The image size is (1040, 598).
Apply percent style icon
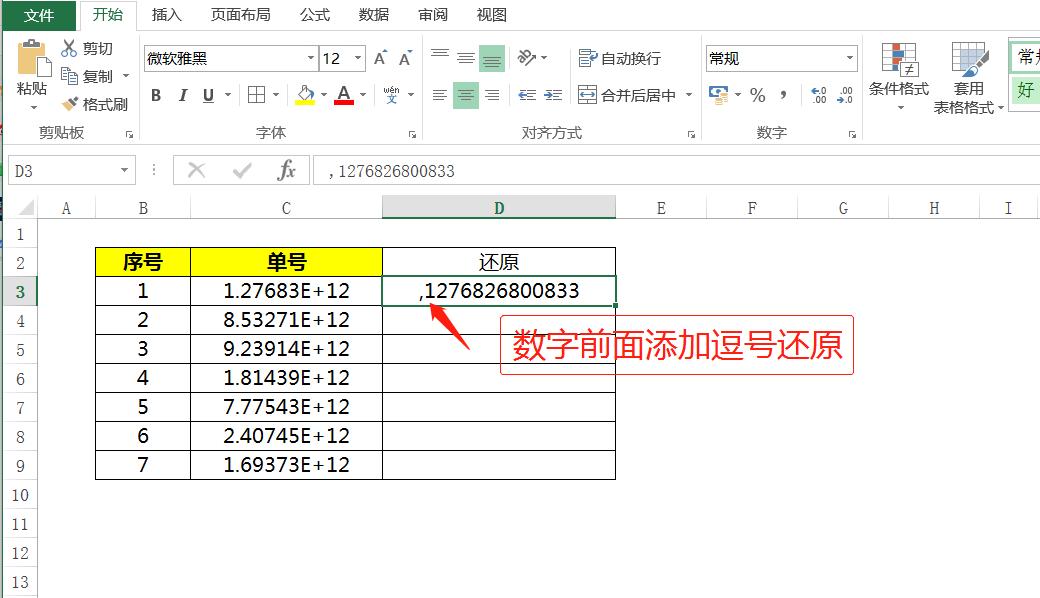click(757, 95)
